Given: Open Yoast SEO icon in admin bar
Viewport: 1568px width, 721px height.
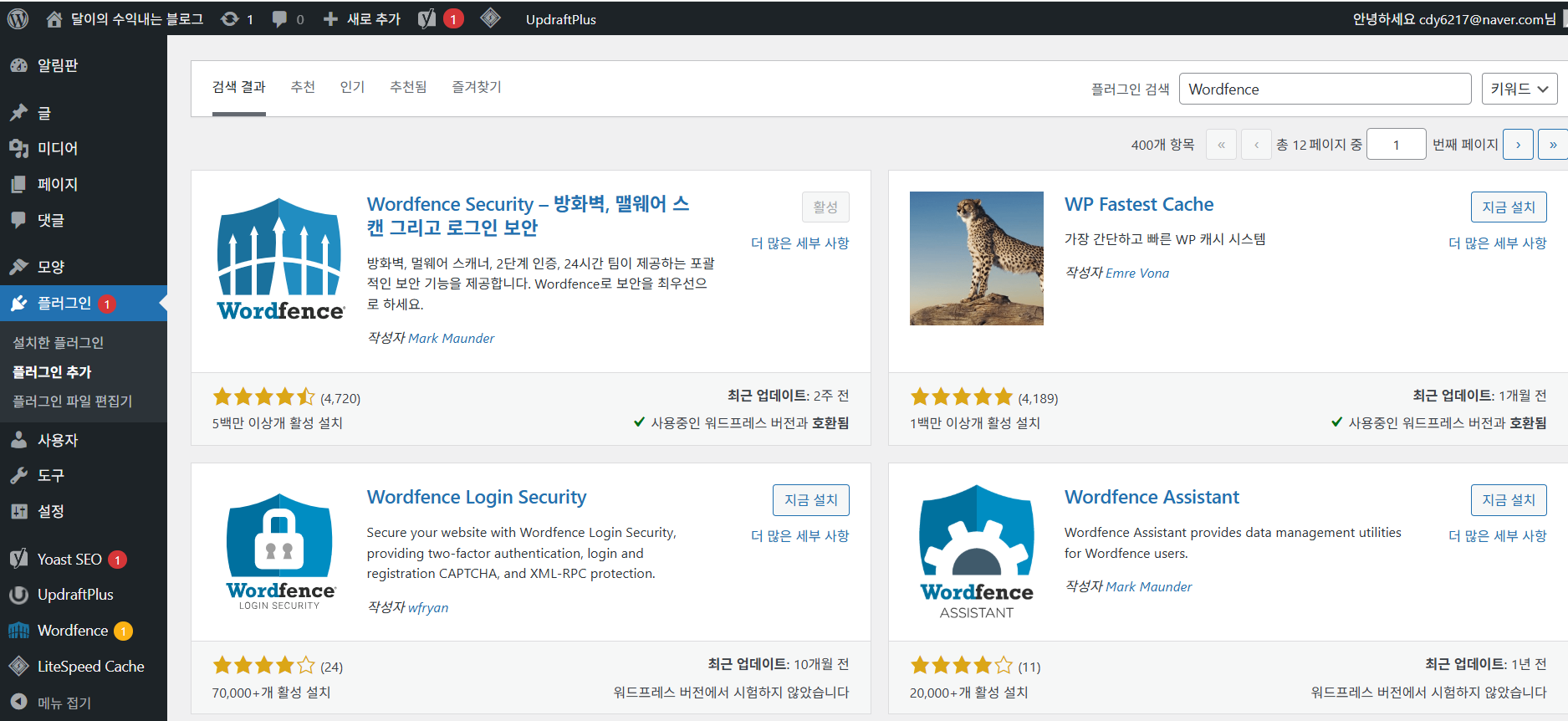Looking at the screenshot, I should pos(427,18).
